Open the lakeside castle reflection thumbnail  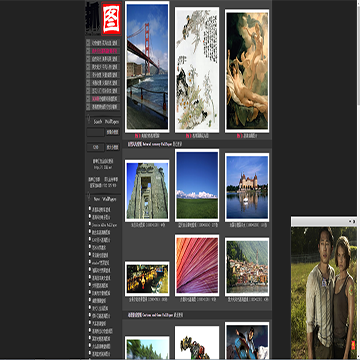247,187
